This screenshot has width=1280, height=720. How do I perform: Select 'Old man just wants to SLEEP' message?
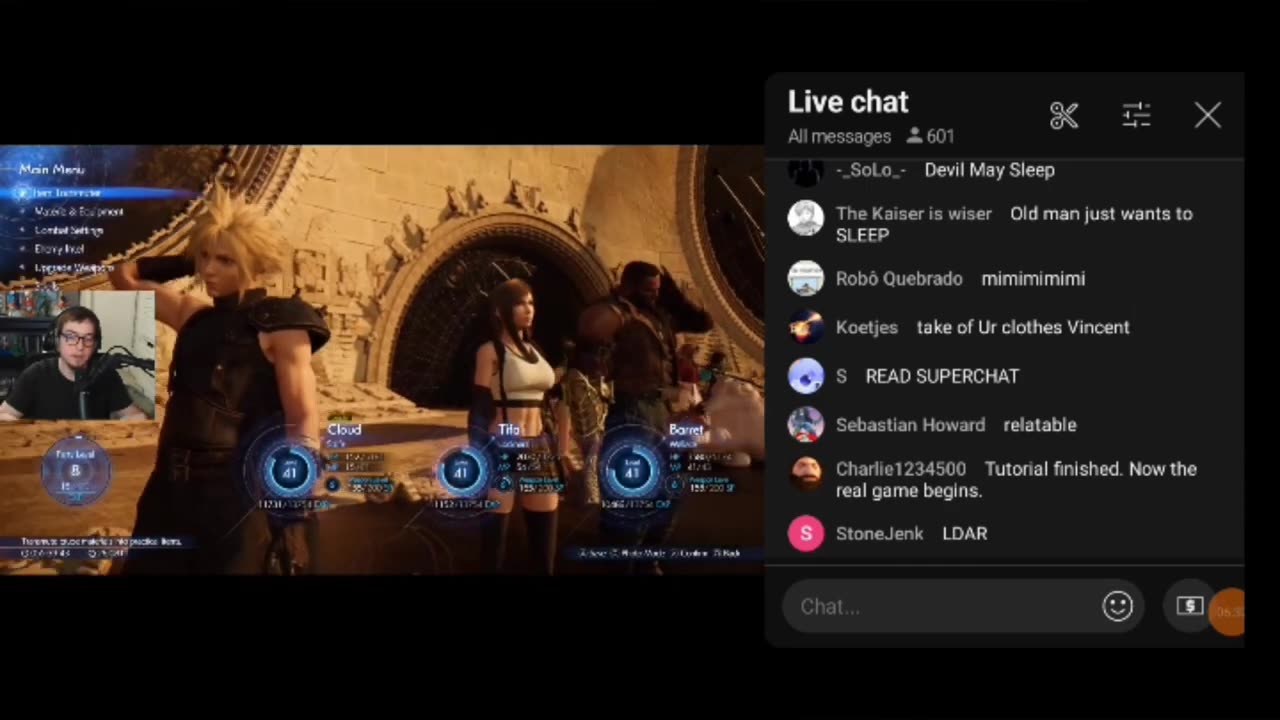tap(1014, 224)
